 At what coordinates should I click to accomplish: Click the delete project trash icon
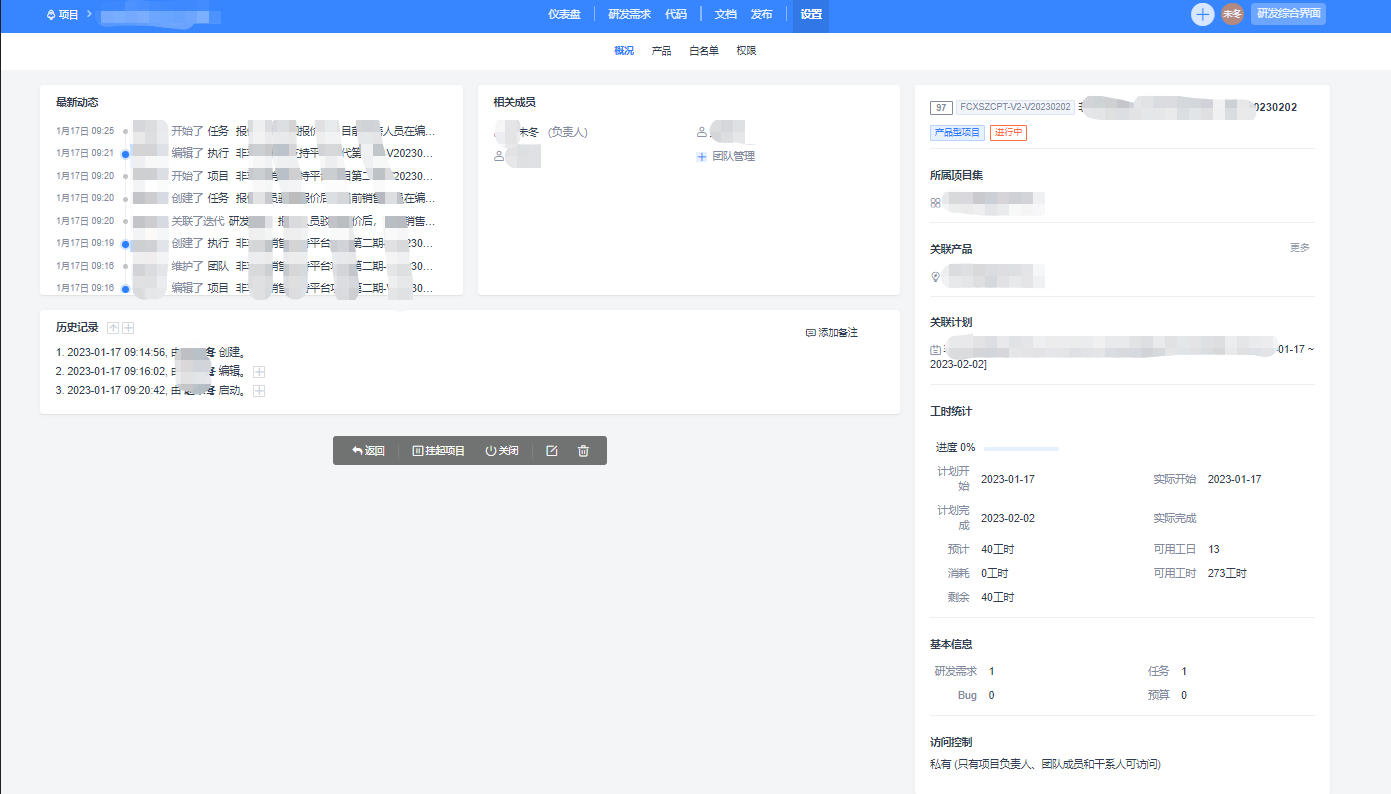(584, 451)
